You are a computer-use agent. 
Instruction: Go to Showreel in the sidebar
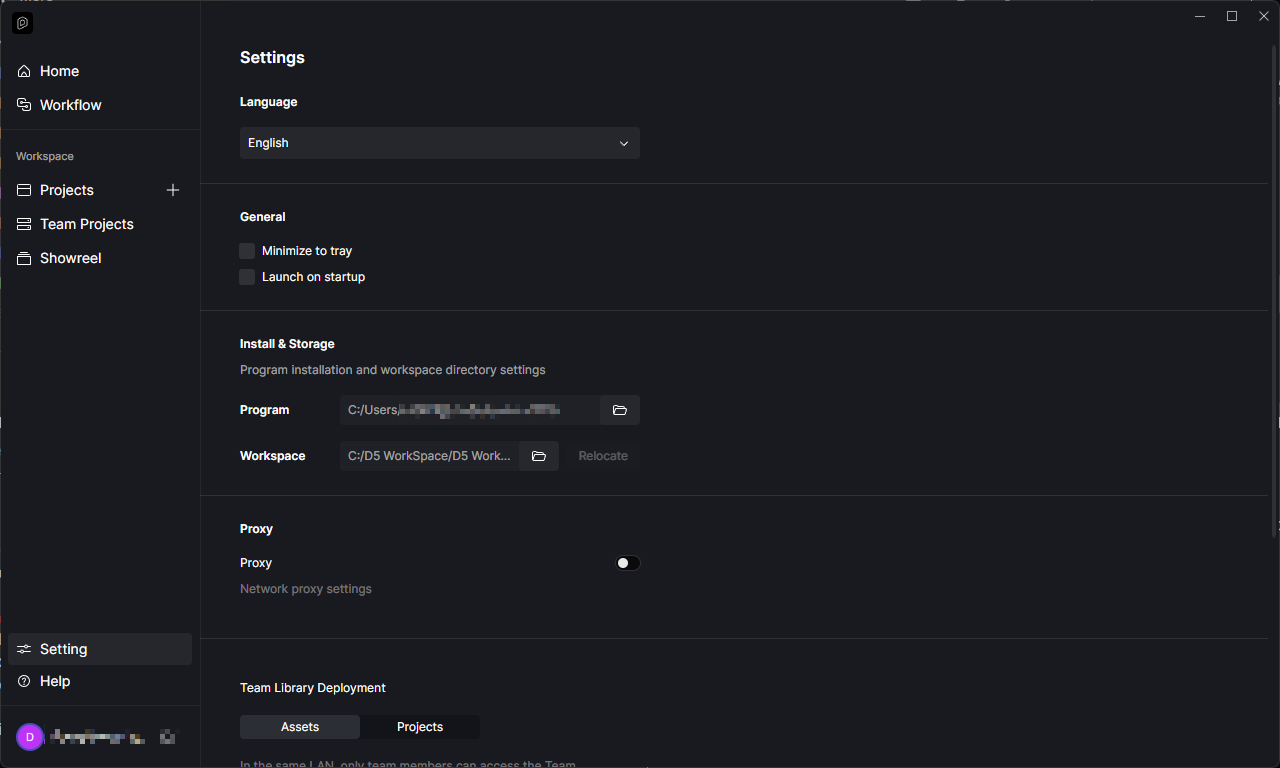point(70,258)
